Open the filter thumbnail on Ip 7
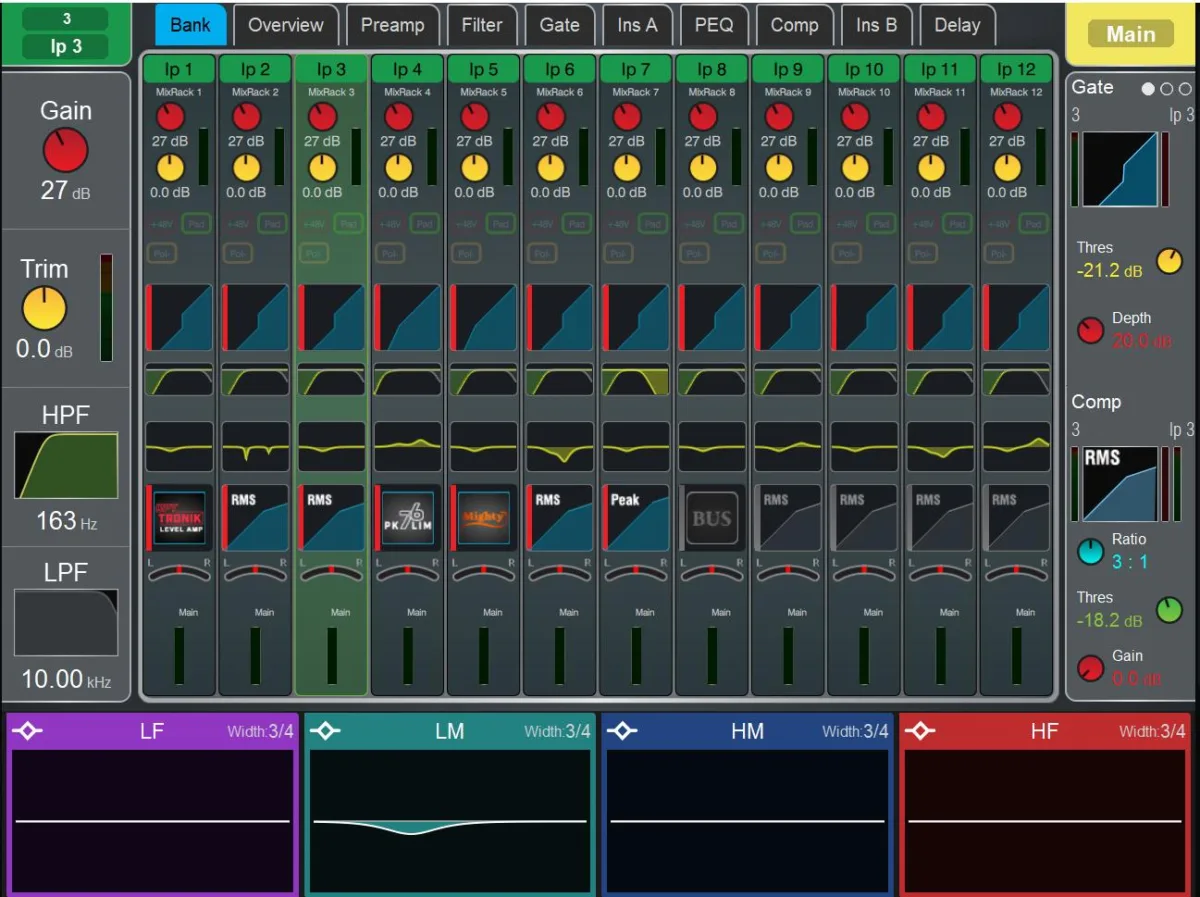Image resolution: width=1200 pixels, height=897 pixels. [635, 380]
